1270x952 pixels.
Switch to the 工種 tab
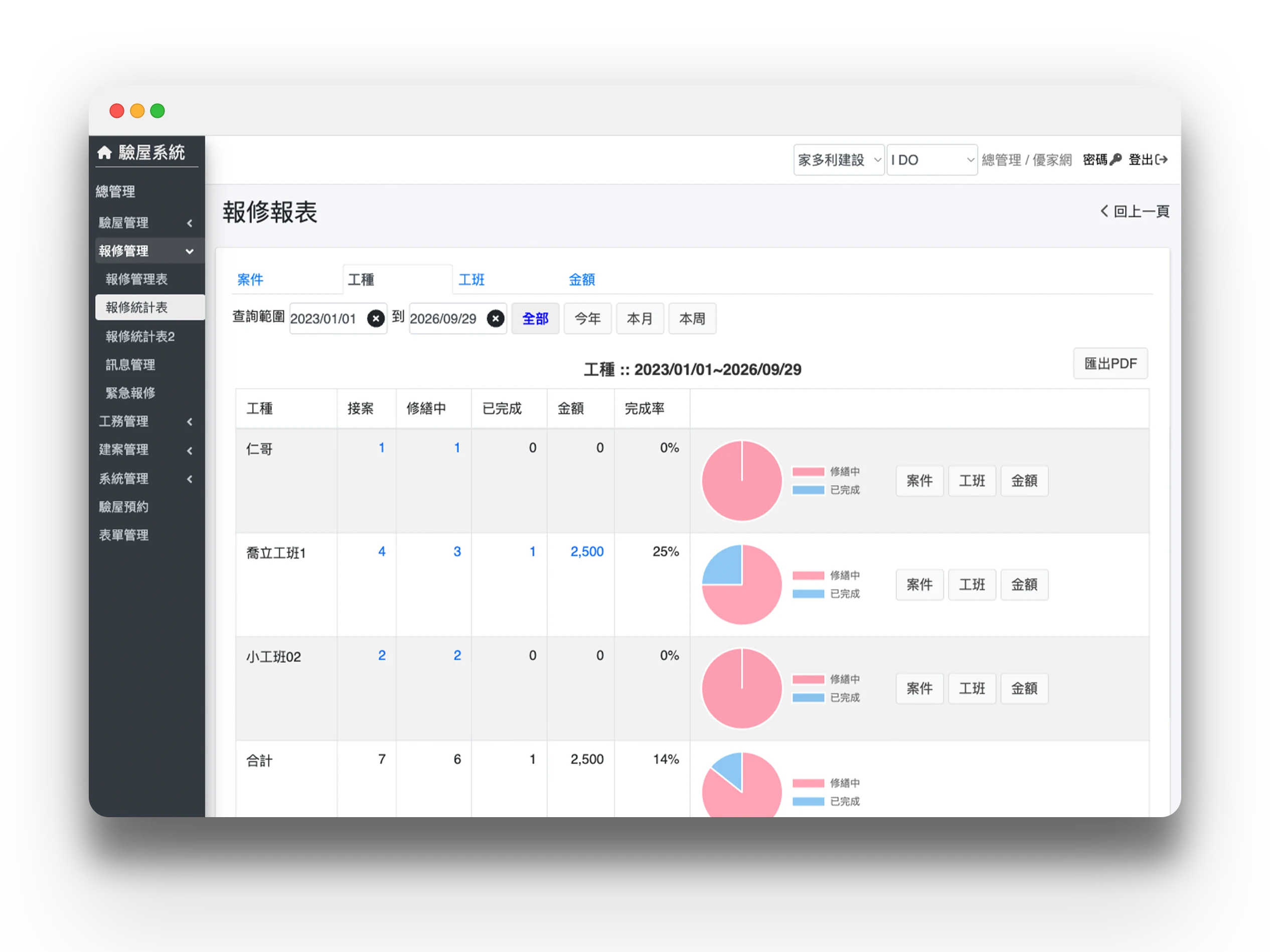click(397, 279)
